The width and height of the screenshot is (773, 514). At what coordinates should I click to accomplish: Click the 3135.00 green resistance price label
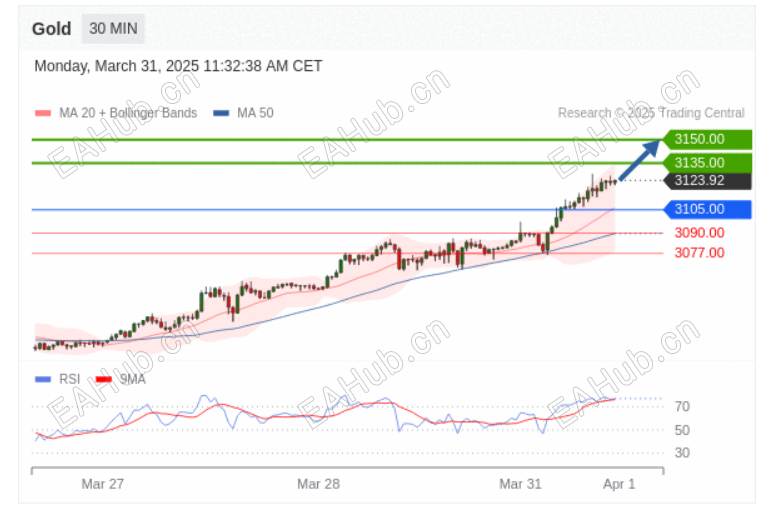pyautogui.click(x=707, y=163)
